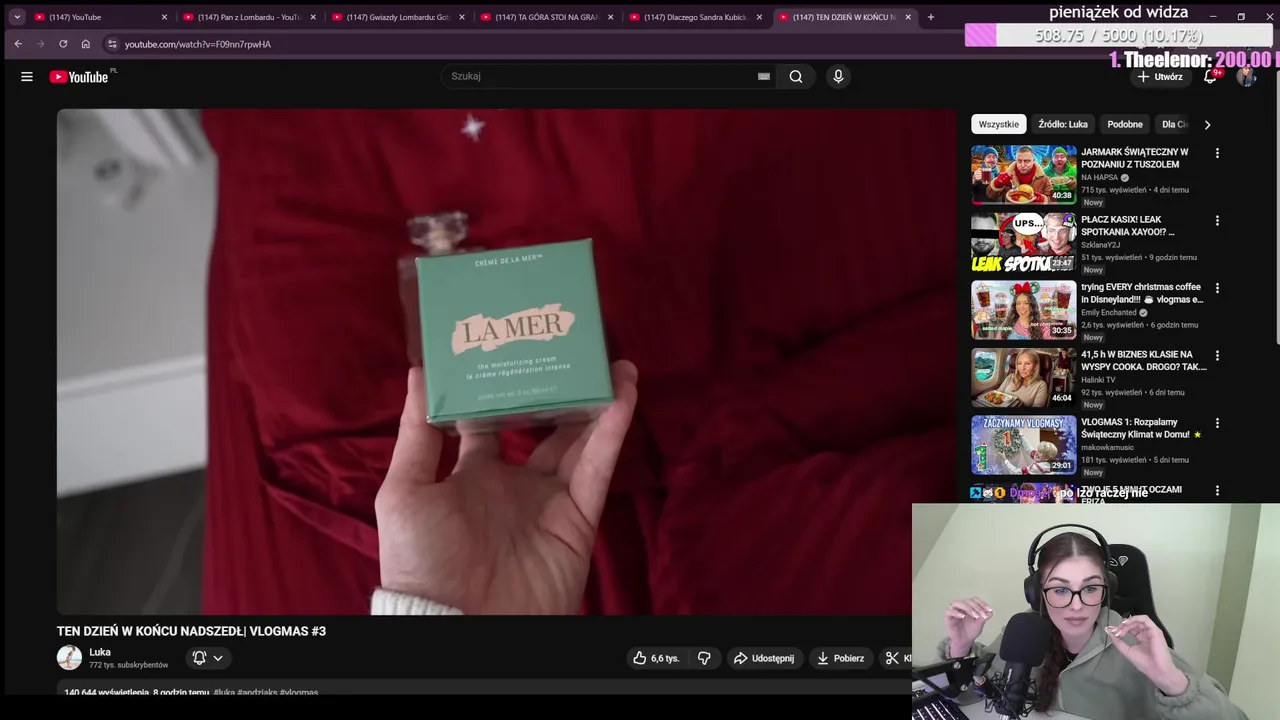The width and height of the screenshot is (1280, 720).
Task: Click the video player showing La Mer box
Action: [x=506, y=362]
